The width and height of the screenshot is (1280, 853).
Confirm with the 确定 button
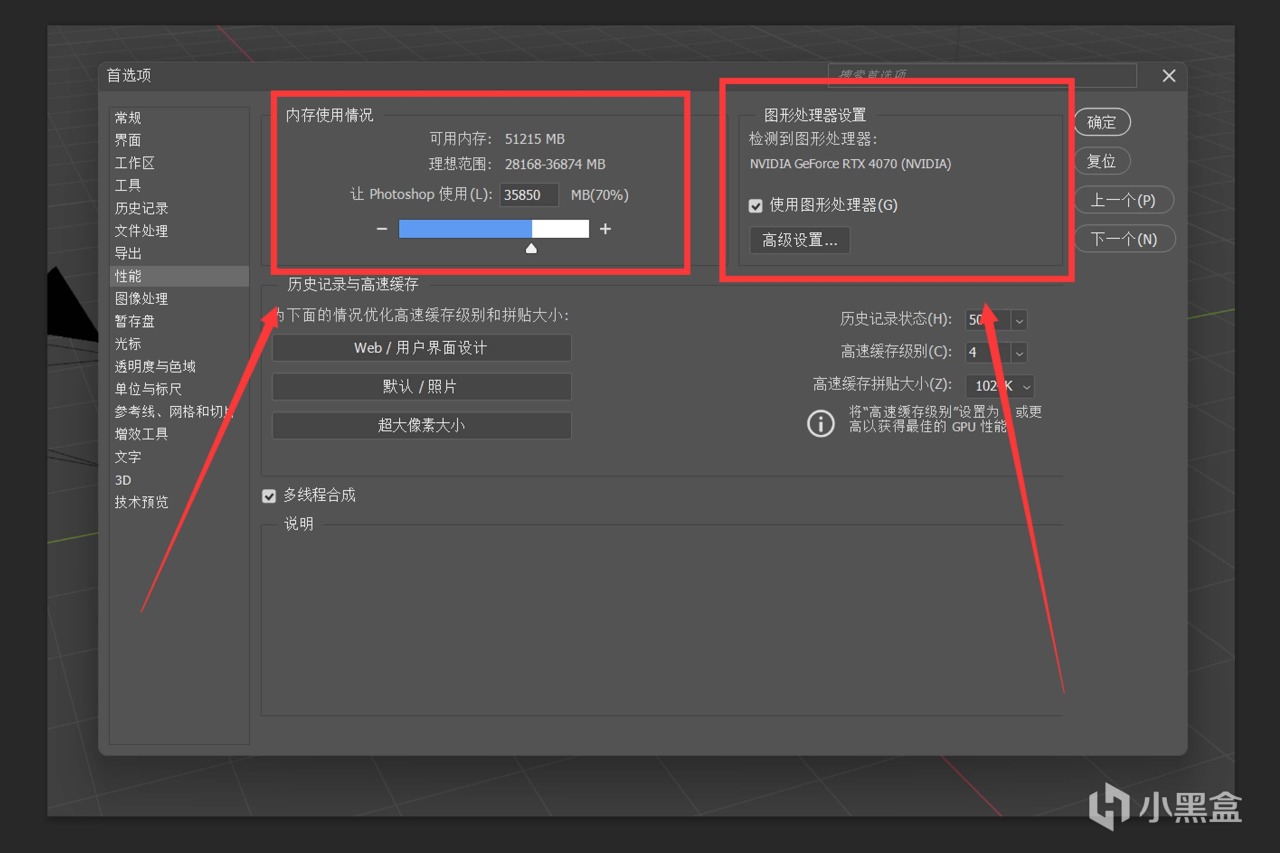pos(1102,122)
